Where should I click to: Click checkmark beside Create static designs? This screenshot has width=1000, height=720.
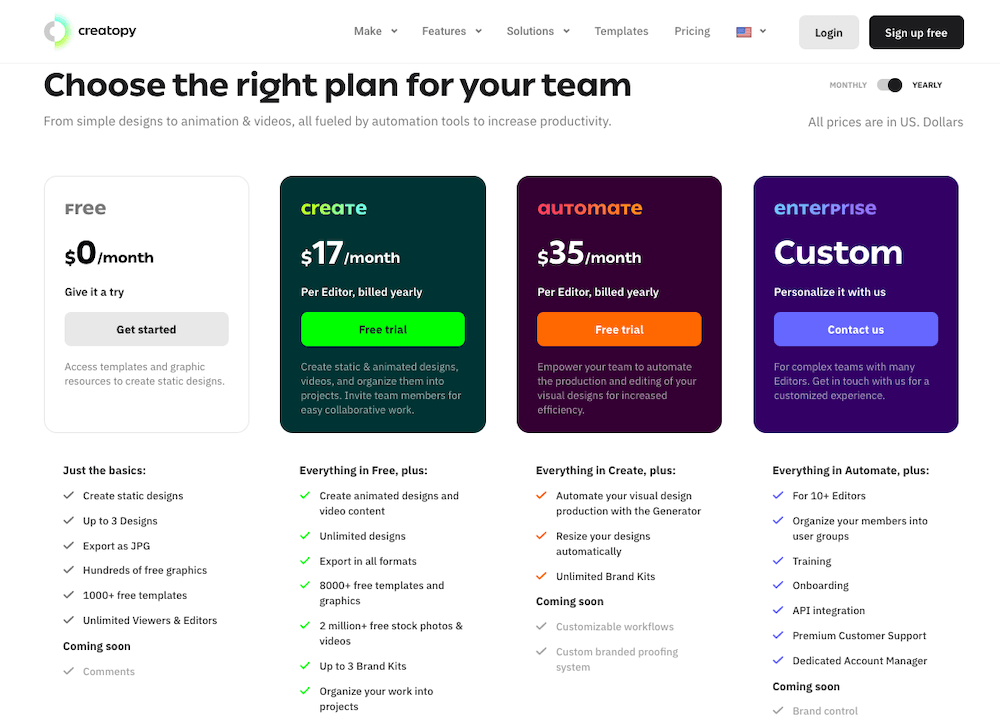coord(69,496)
